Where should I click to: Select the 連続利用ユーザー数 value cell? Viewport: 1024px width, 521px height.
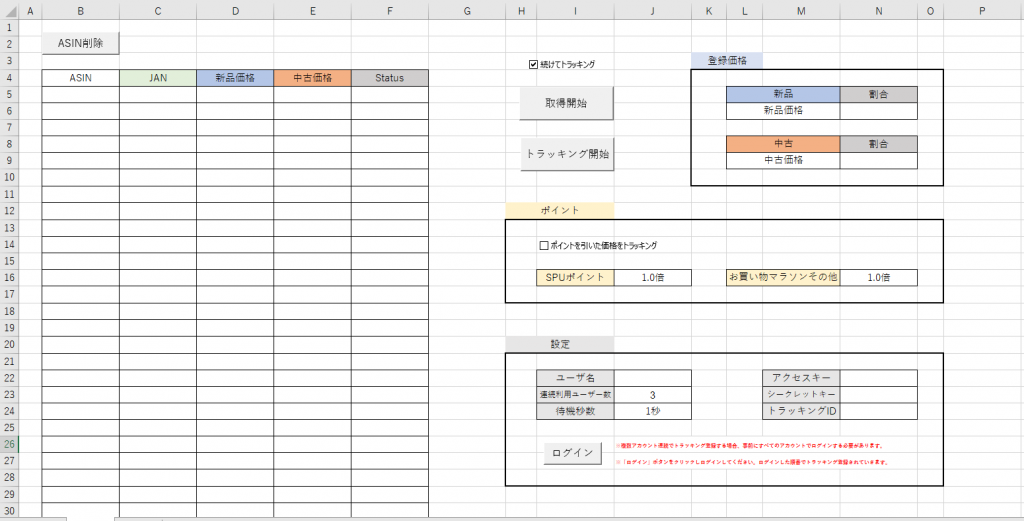pos(652,395)
